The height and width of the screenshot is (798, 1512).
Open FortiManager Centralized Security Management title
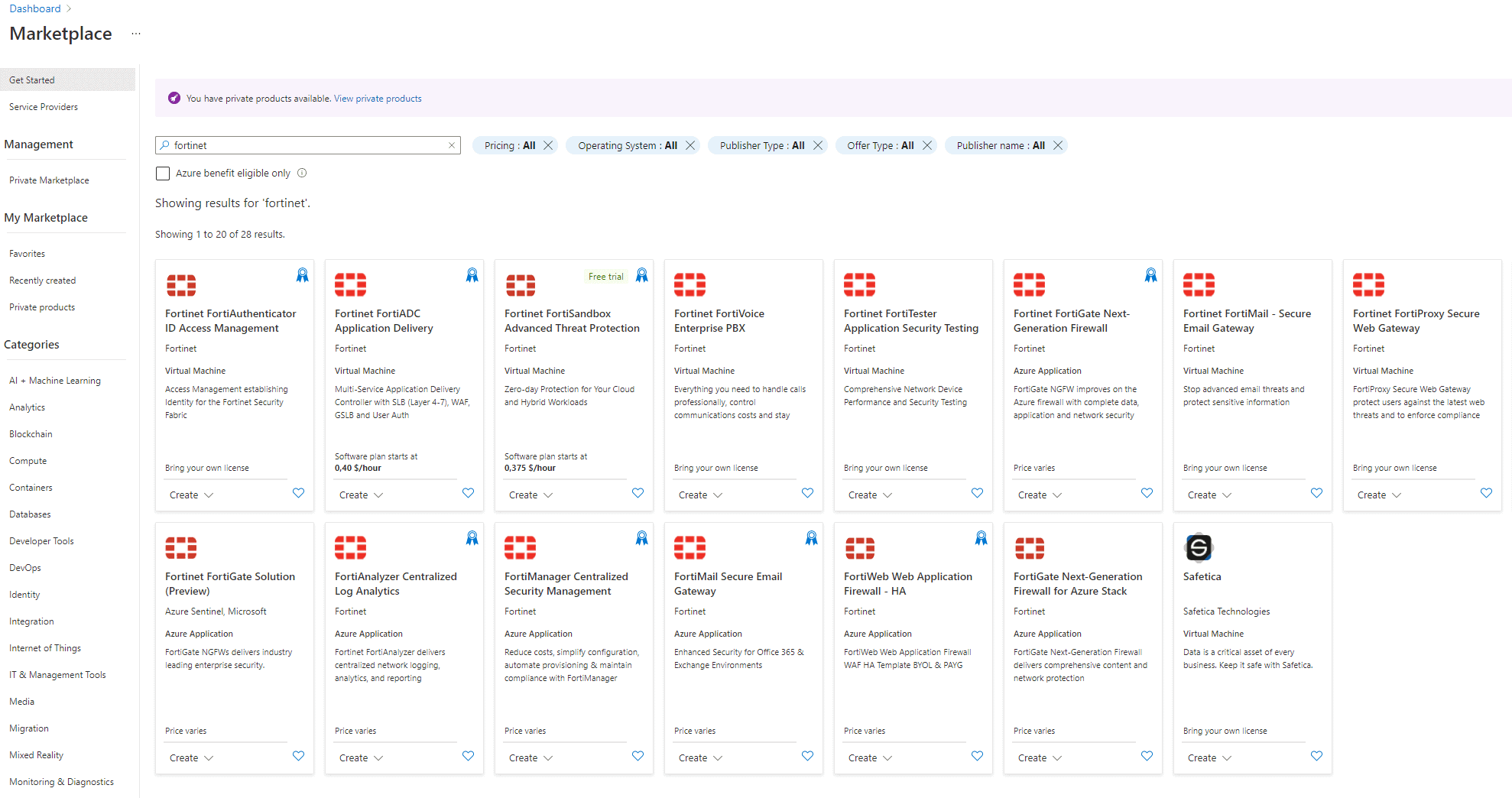tap(566, 584)
